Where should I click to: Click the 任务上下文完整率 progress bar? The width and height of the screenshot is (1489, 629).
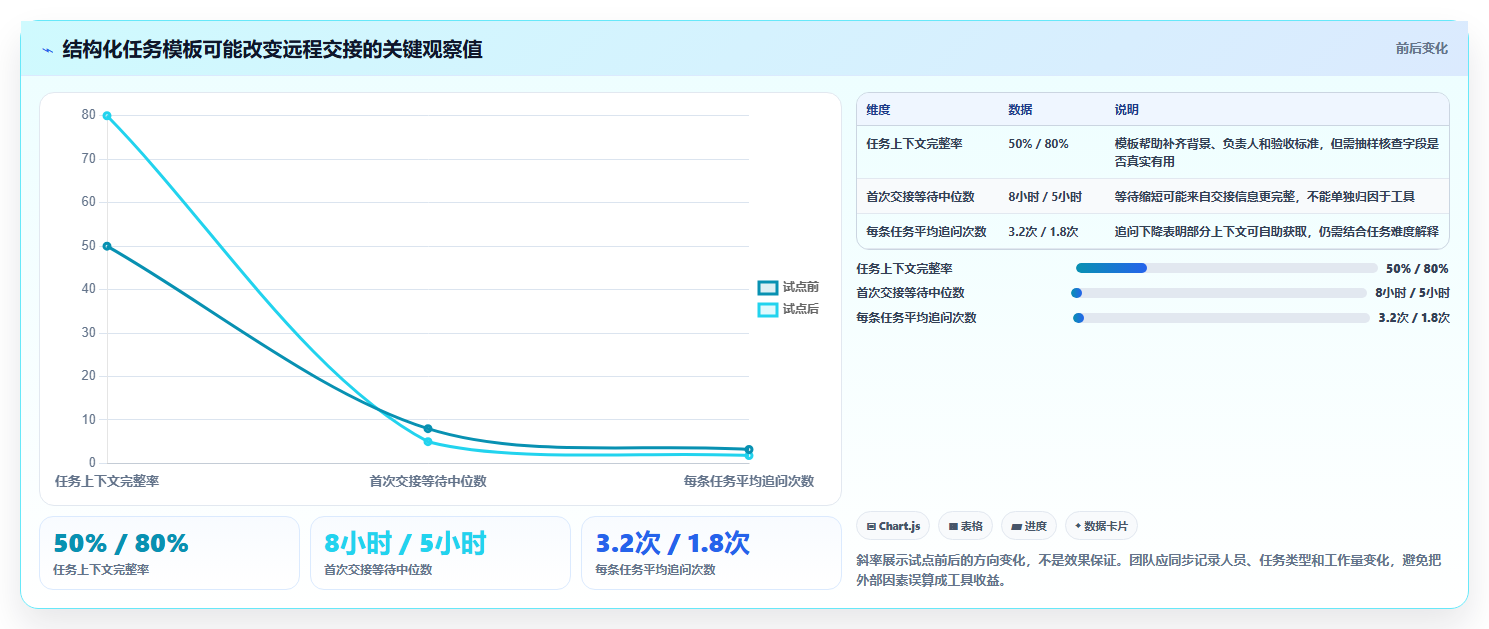(1227, 268)
